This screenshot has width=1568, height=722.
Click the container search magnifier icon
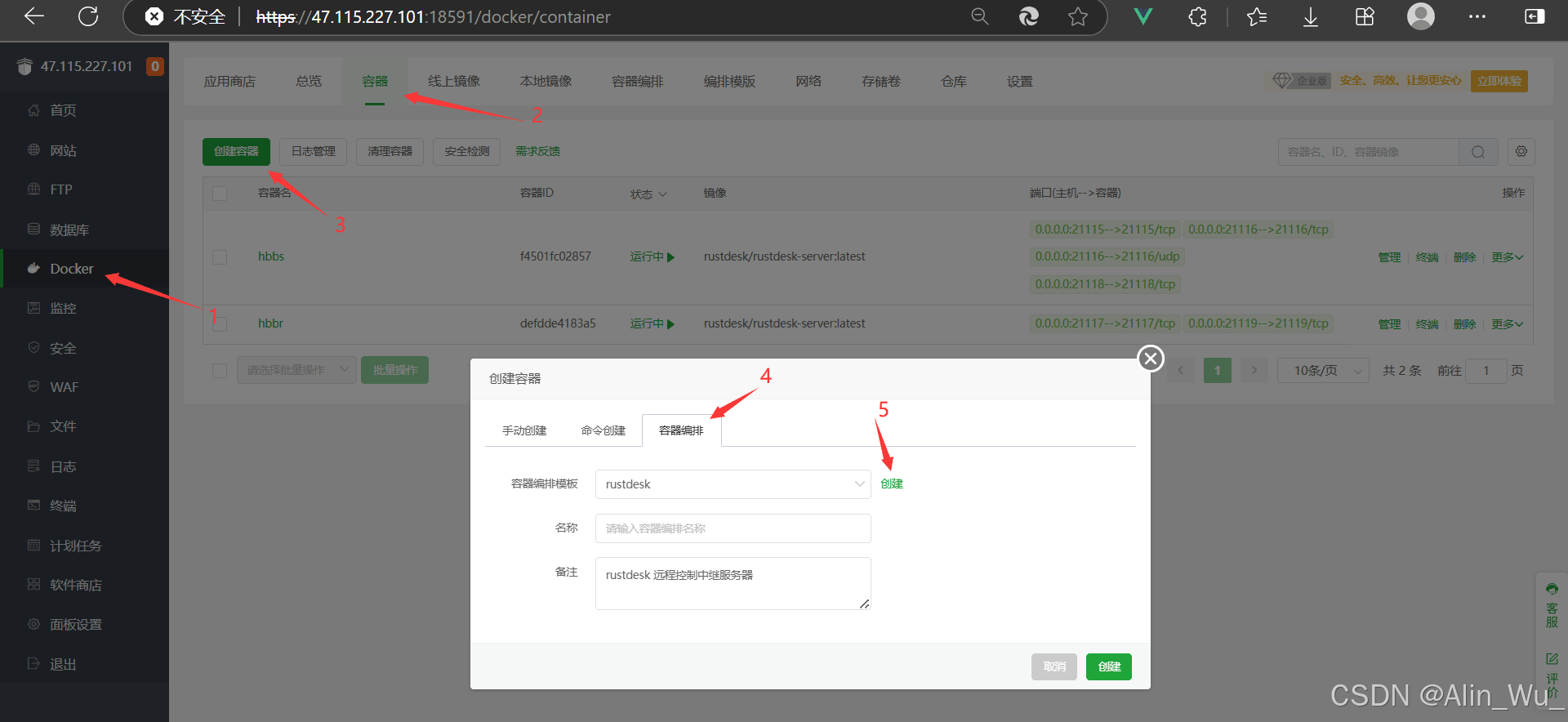click(1478, 152)
